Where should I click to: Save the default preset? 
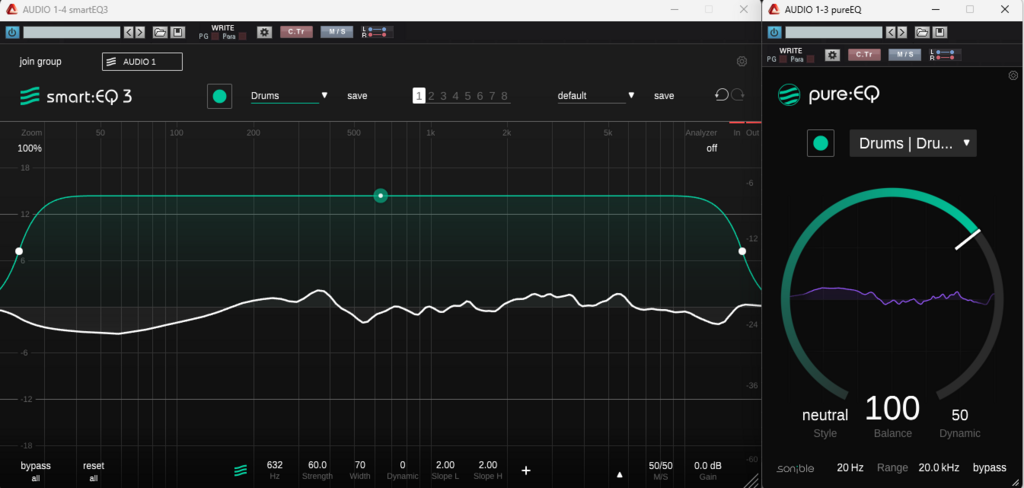tap(664, 96)
